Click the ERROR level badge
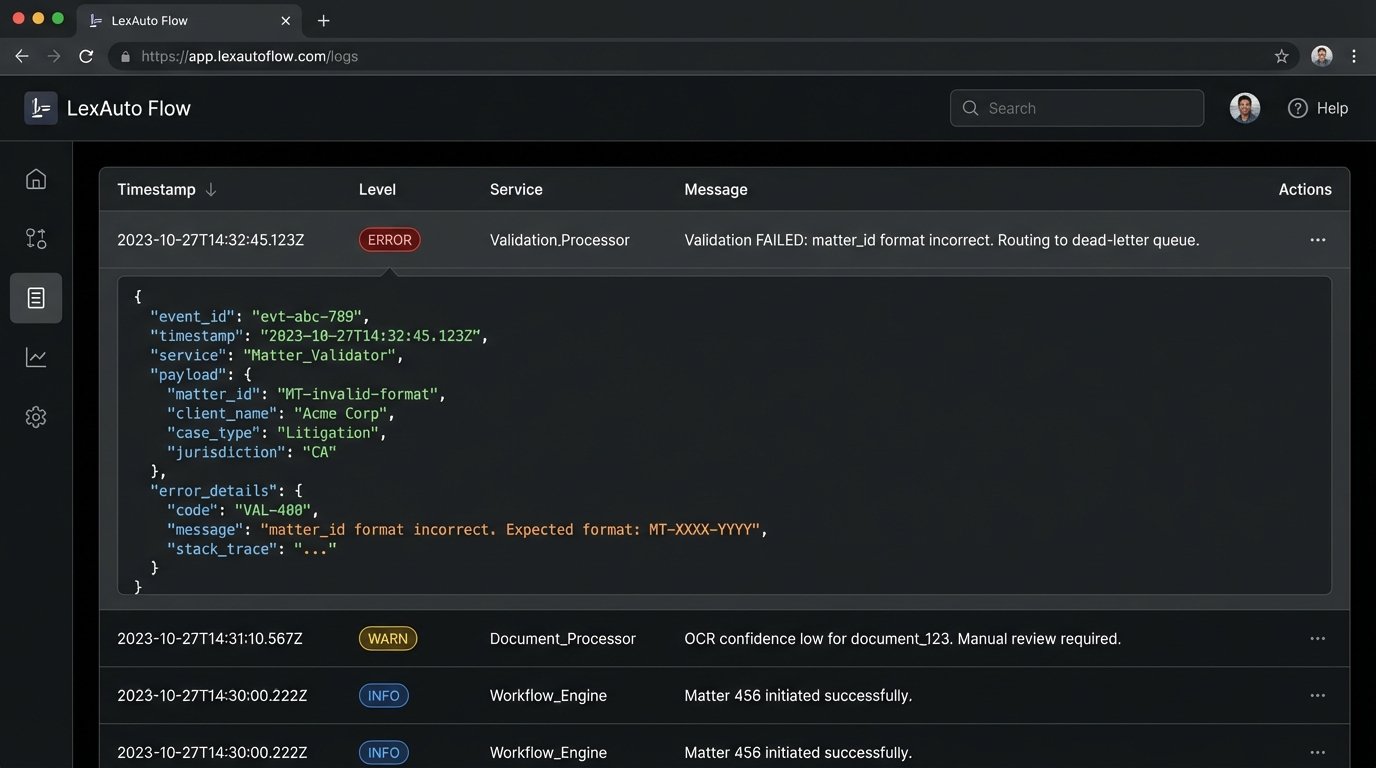1376x768 pixels. (x=389, y=240)
